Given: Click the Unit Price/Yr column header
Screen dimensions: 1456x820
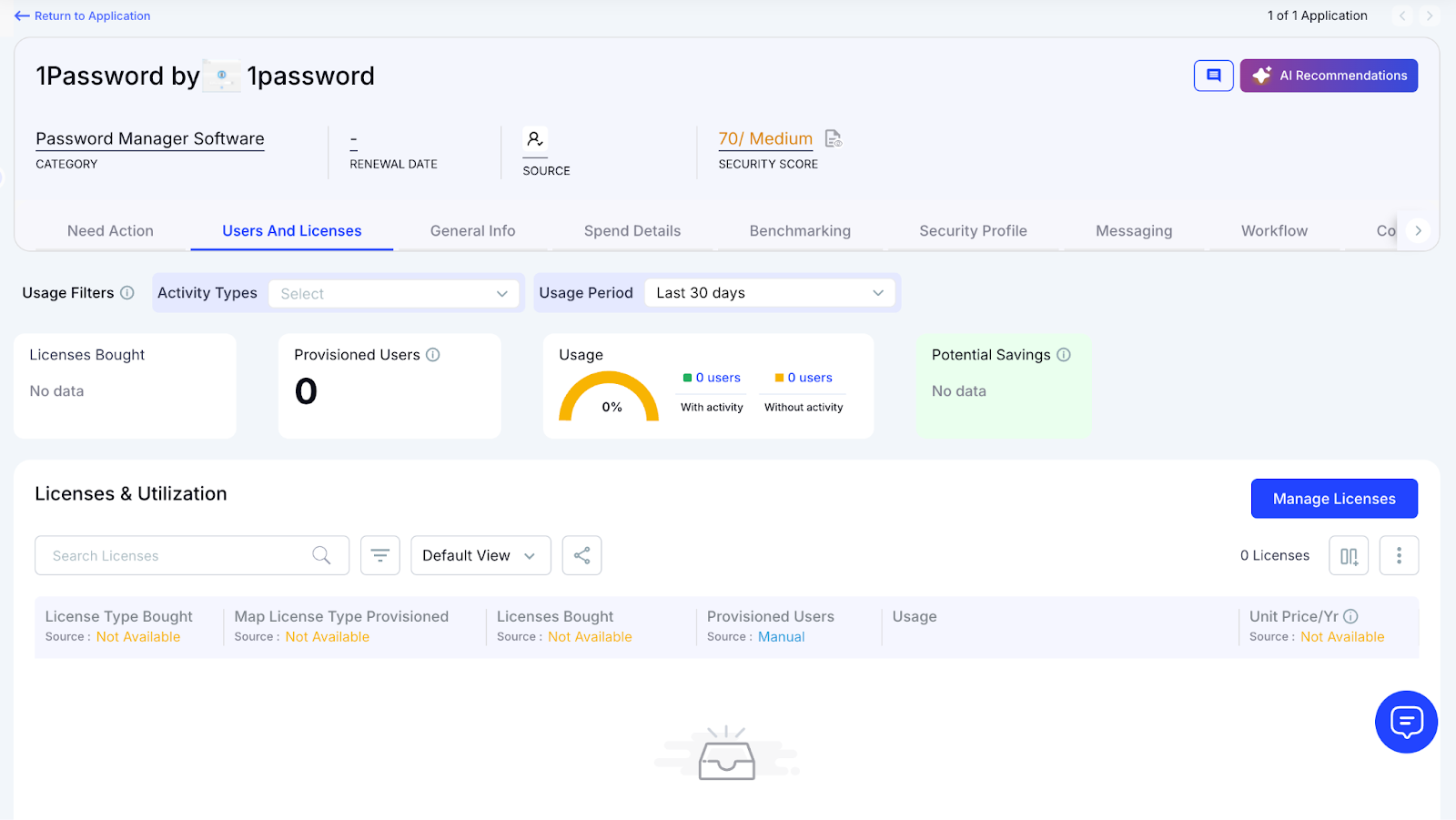Looking at the screenshot, I should pos(1294,616).
